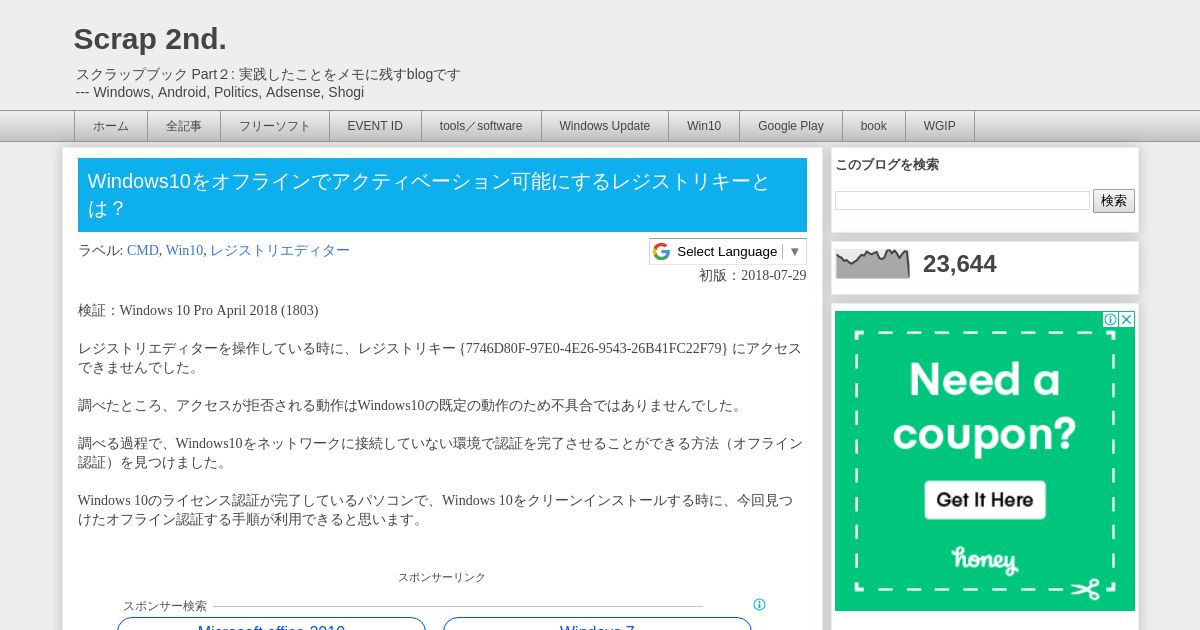Click the Google logo icon in translator
The height and width of the screenshot is (630, 1200).
tap(661, 251)
